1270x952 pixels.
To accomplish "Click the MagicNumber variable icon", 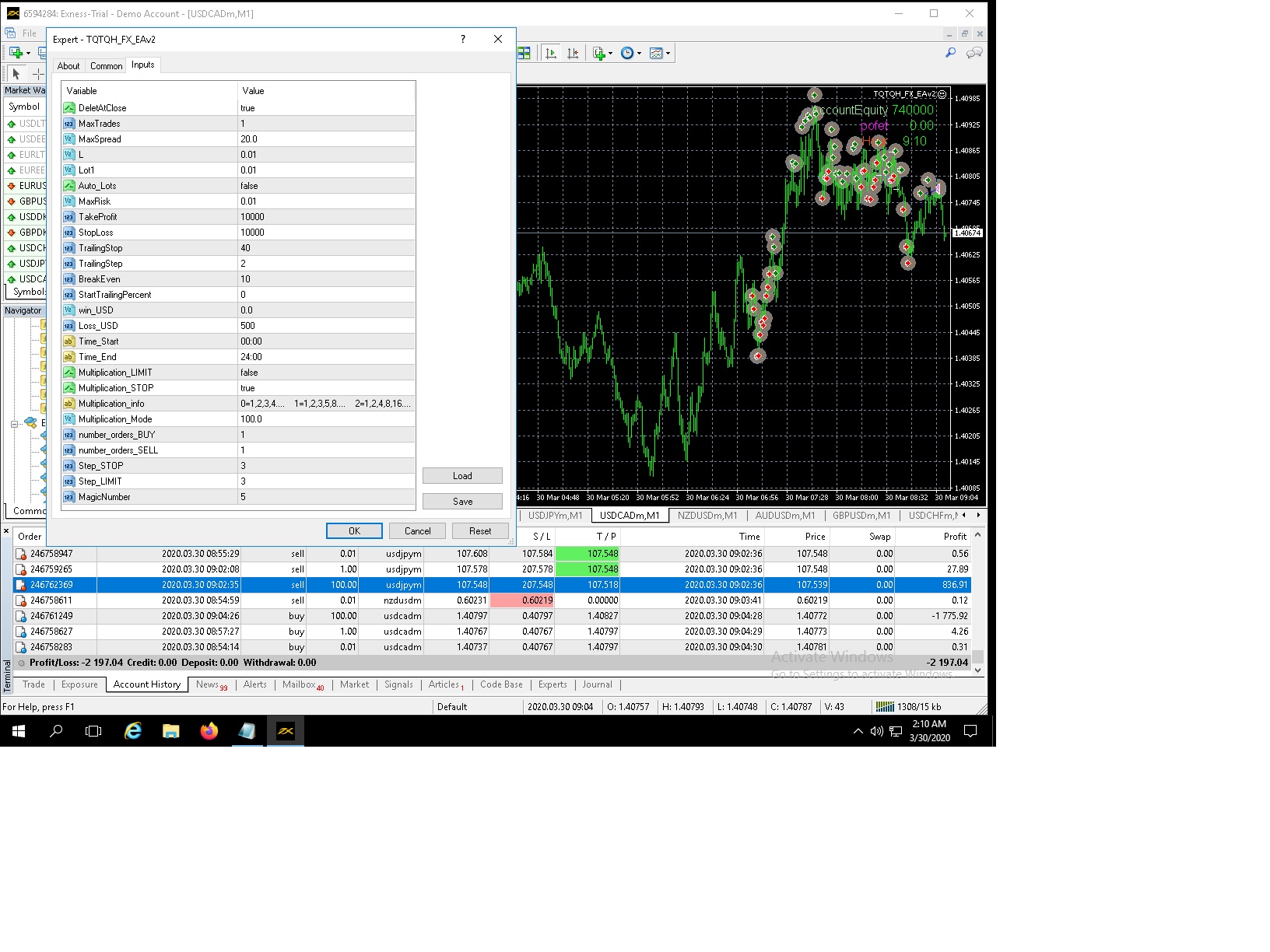I will (69, 497).
